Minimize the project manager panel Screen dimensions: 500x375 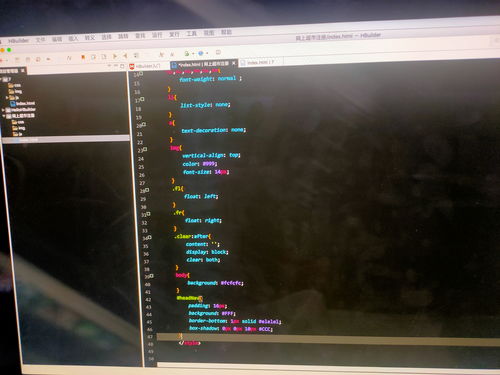[x=116, y=66]
